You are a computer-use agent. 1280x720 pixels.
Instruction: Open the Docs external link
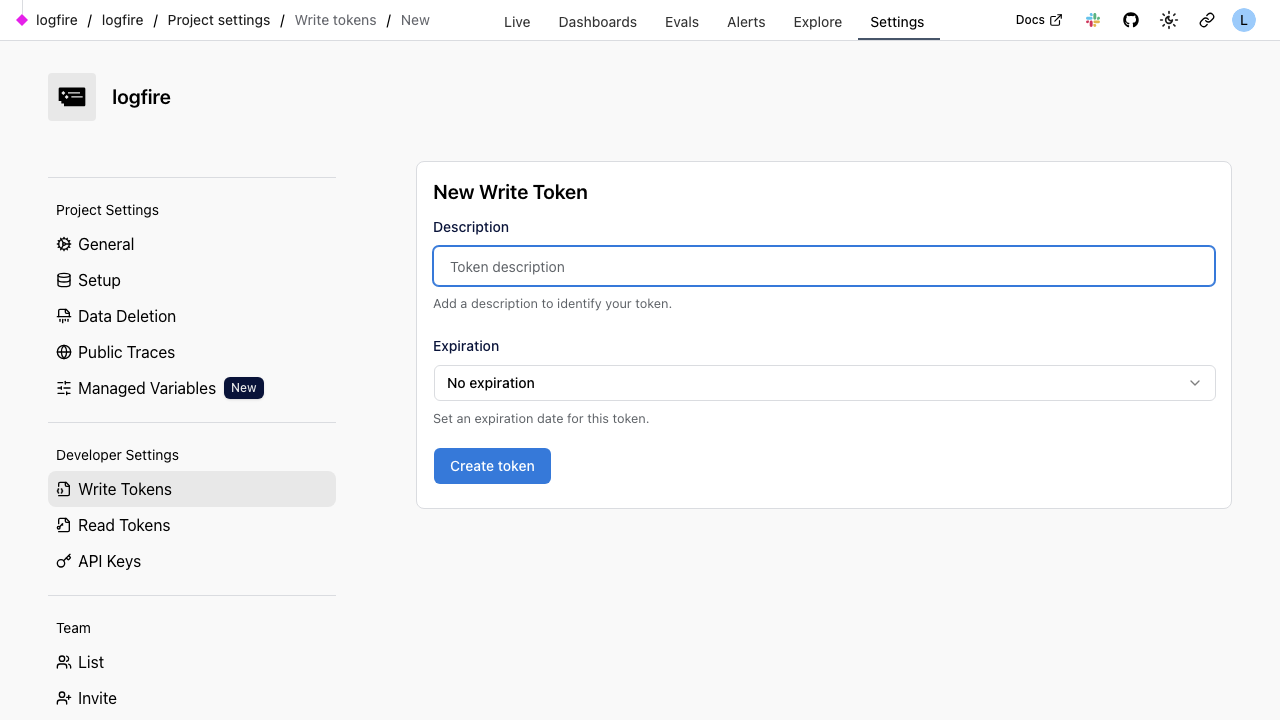tap(1038, 20)
